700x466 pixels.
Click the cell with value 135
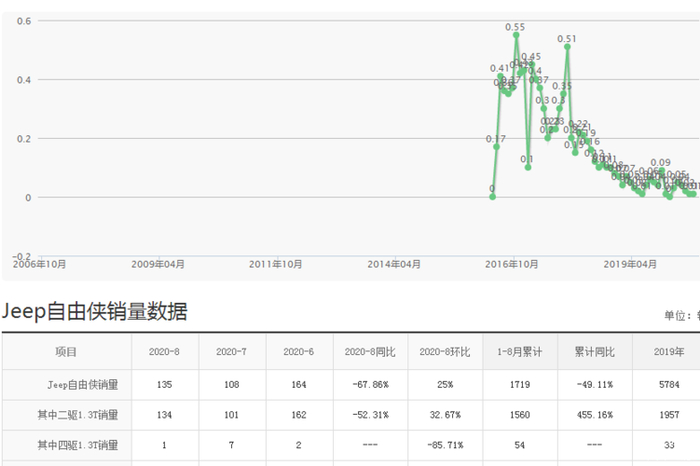click(164, 385)
